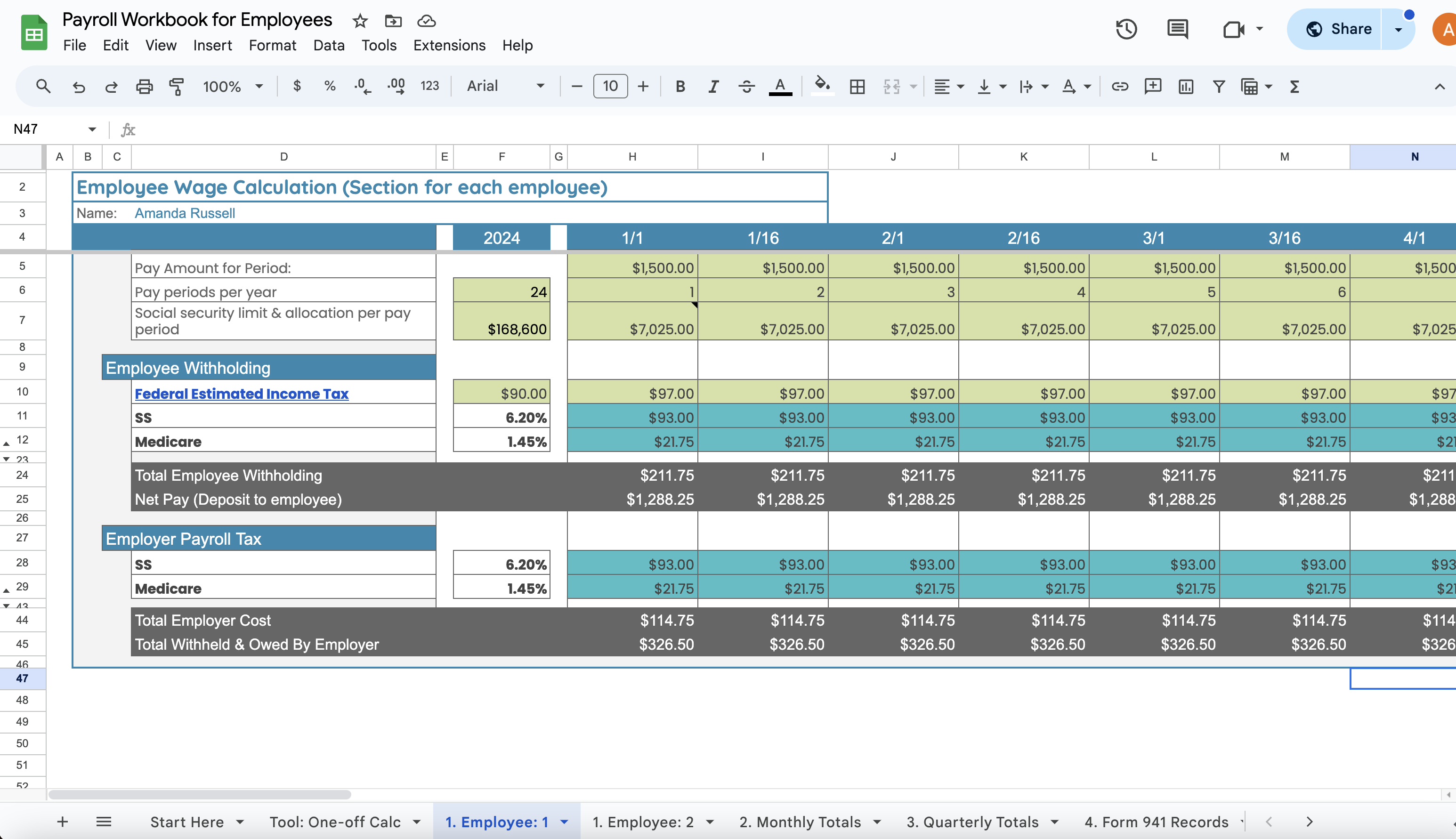Open the comments speech bubble icon
This screenshot has width=1456, height=839.
pos(1177,29)
